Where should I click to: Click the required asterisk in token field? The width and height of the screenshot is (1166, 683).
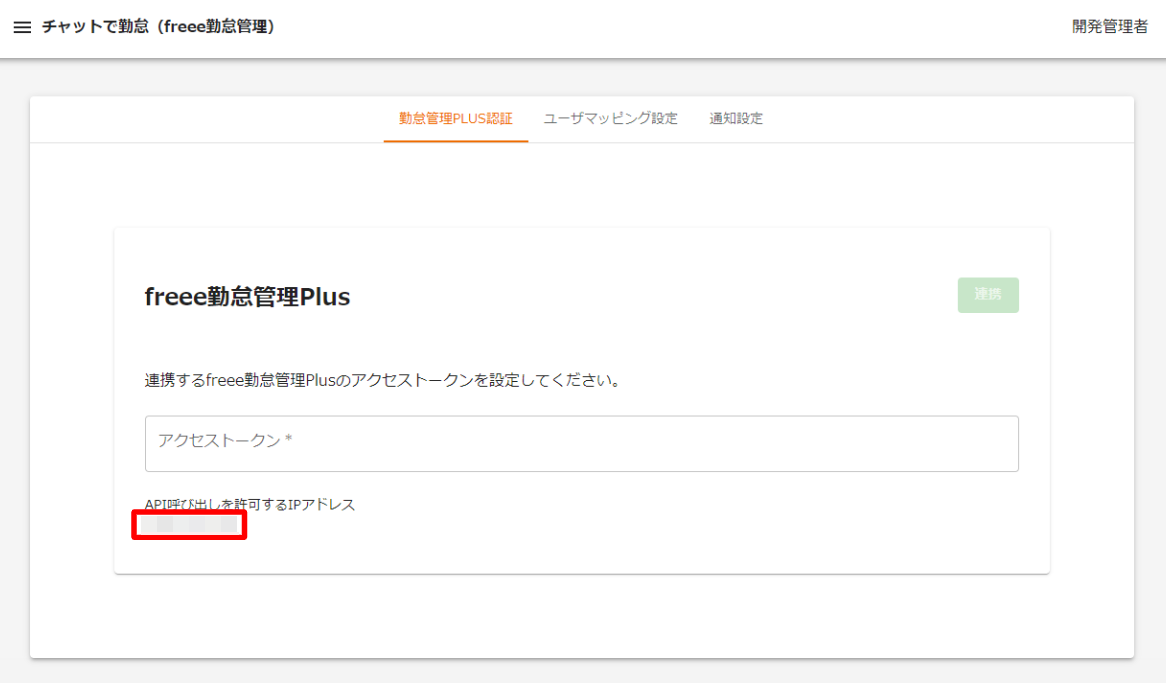[x=288, y=440]
